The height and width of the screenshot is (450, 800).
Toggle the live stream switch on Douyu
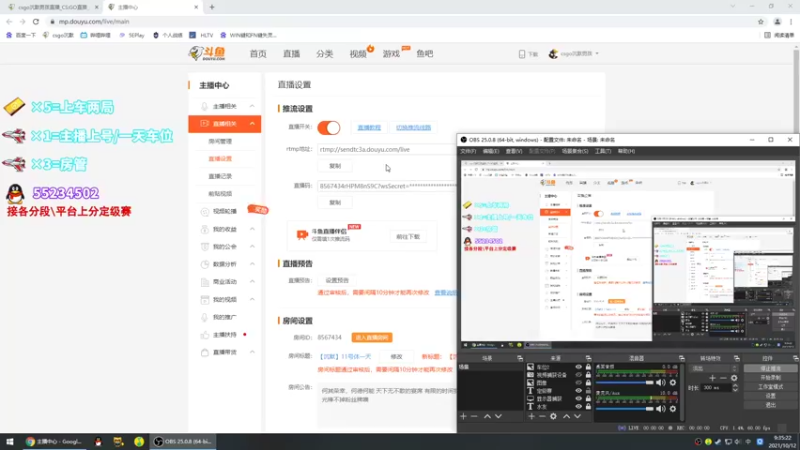329,128
